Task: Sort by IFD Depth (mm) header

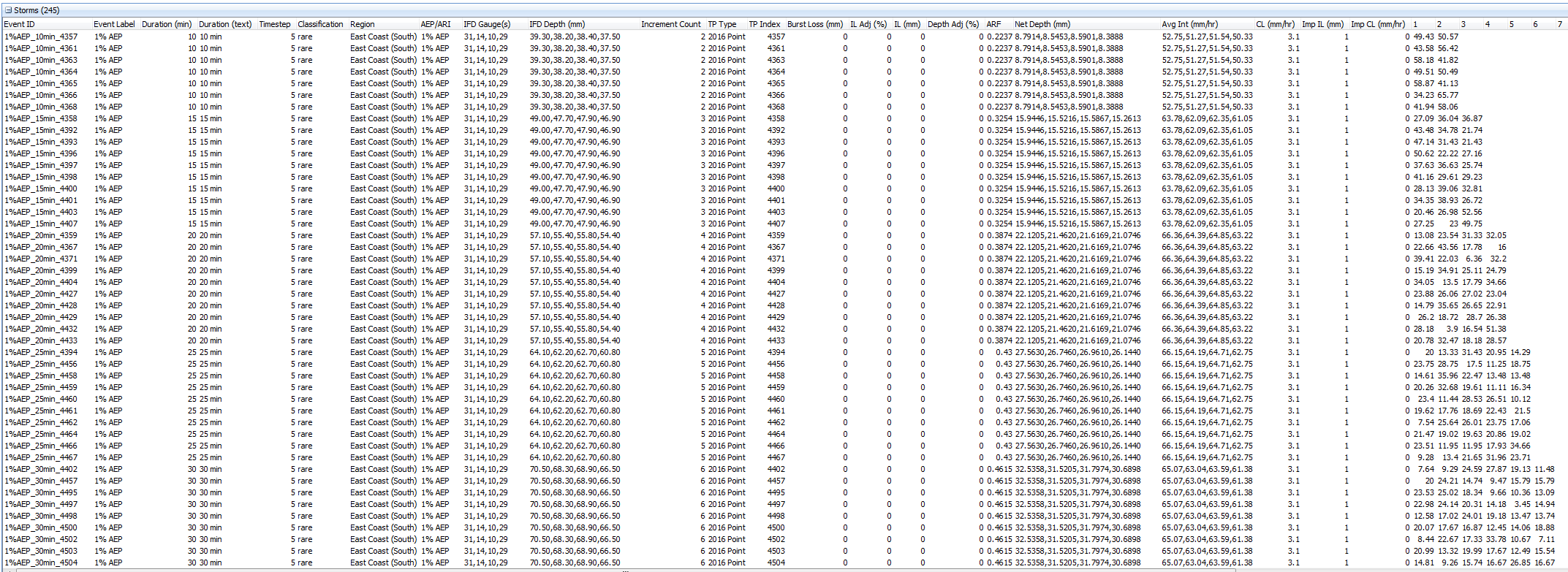Action: pyautogui.click(x=557, y=24)
